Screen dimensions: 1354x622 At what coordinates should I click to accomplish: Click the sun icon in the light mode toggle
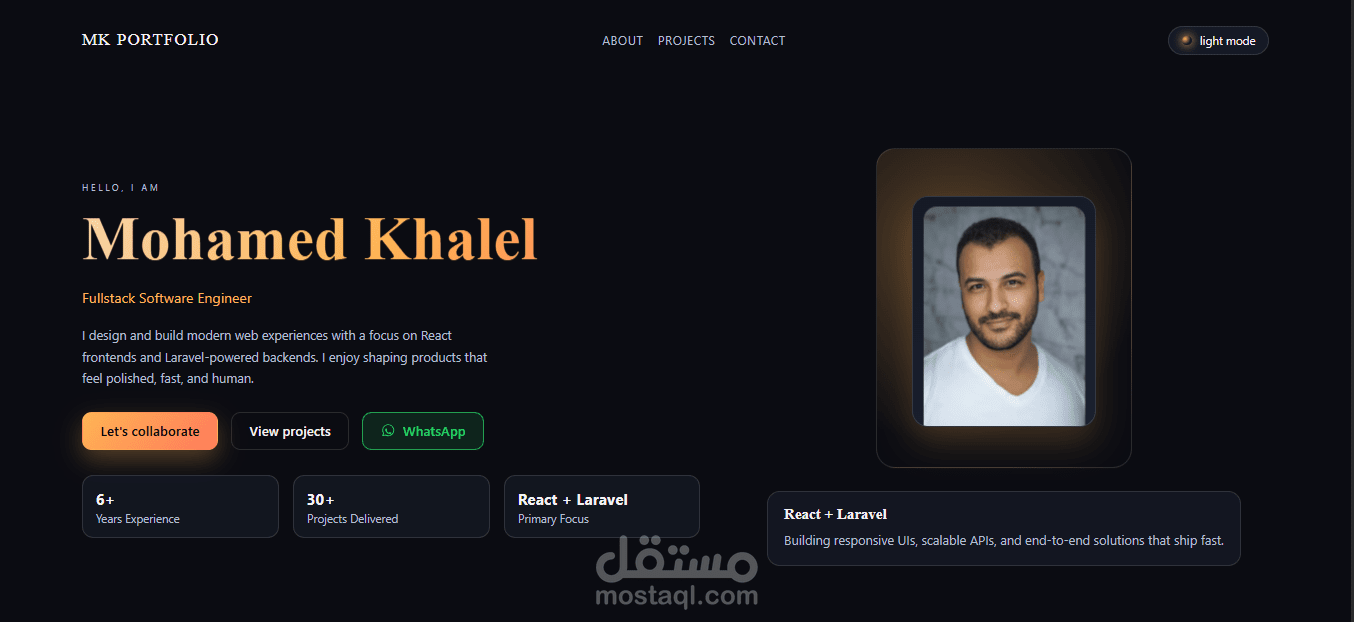coord(1187,41)
